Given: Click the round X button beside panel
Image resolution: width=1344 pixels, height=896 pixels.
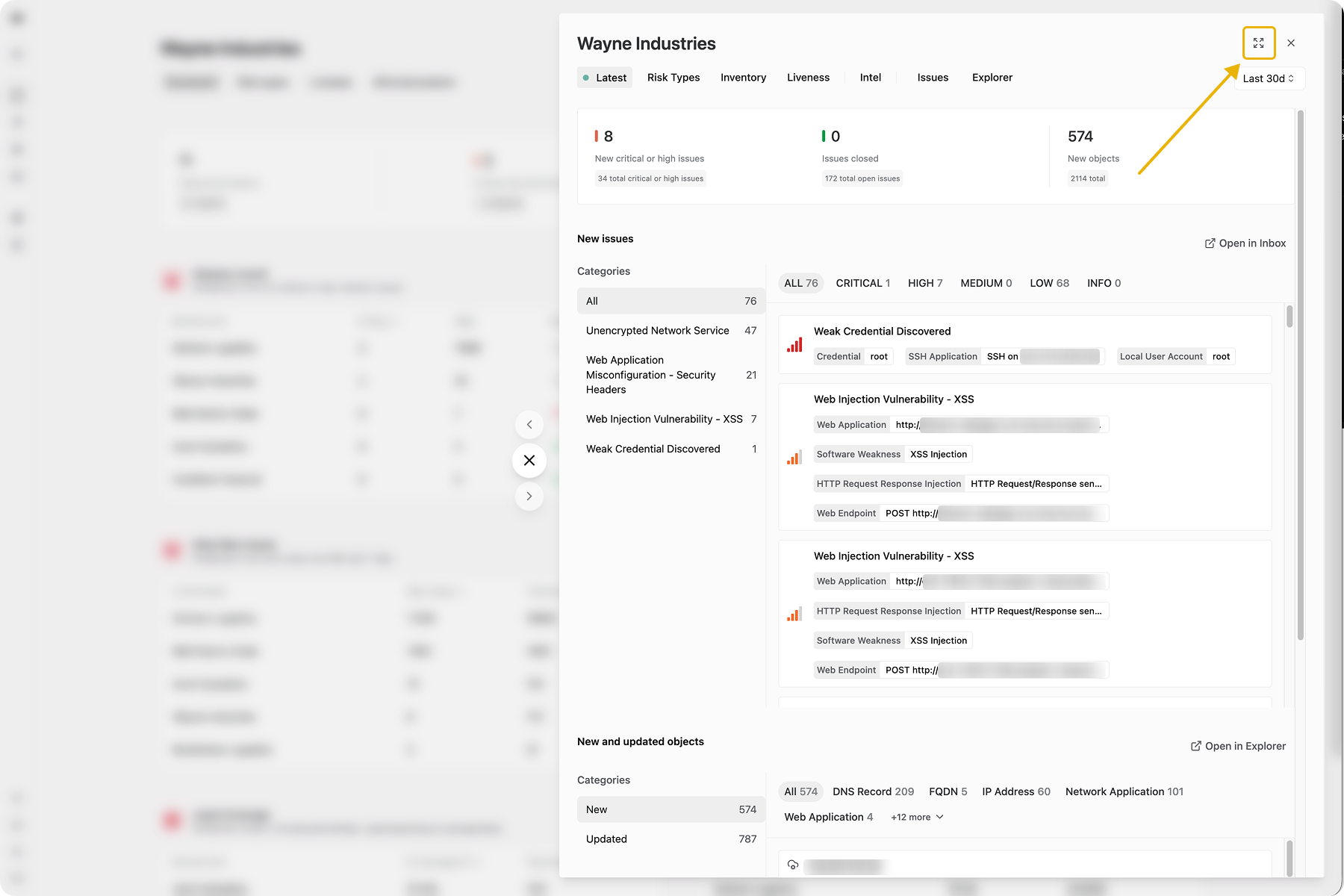Looking at the screenshot, I should point(529,461).
